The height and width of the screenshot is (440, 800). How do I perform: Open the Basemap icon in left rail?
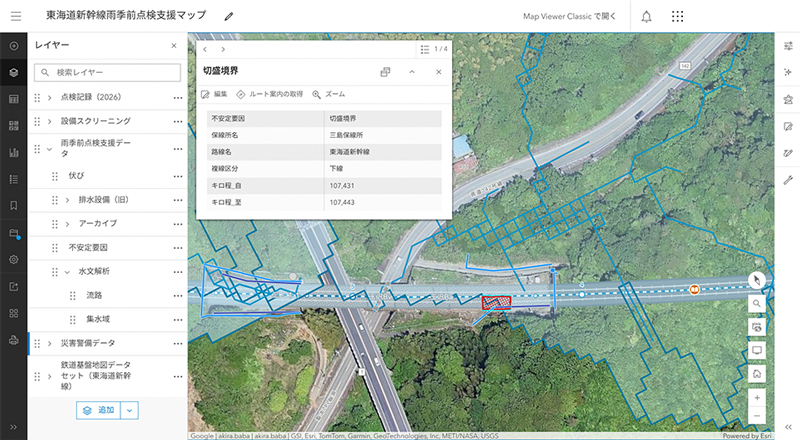[14, 126]
